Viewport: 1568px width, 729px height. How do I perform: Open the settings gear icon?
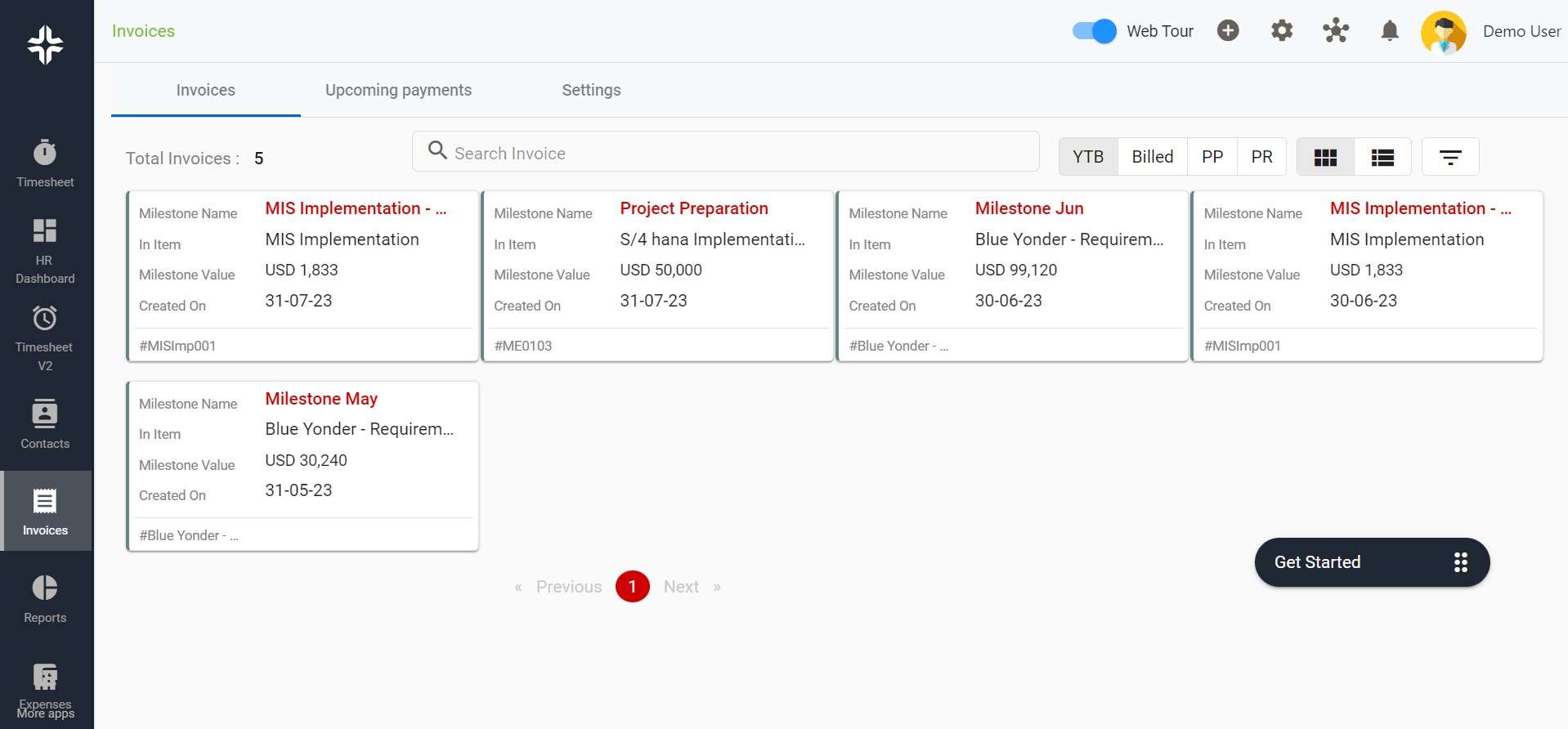coord(1281,31)
